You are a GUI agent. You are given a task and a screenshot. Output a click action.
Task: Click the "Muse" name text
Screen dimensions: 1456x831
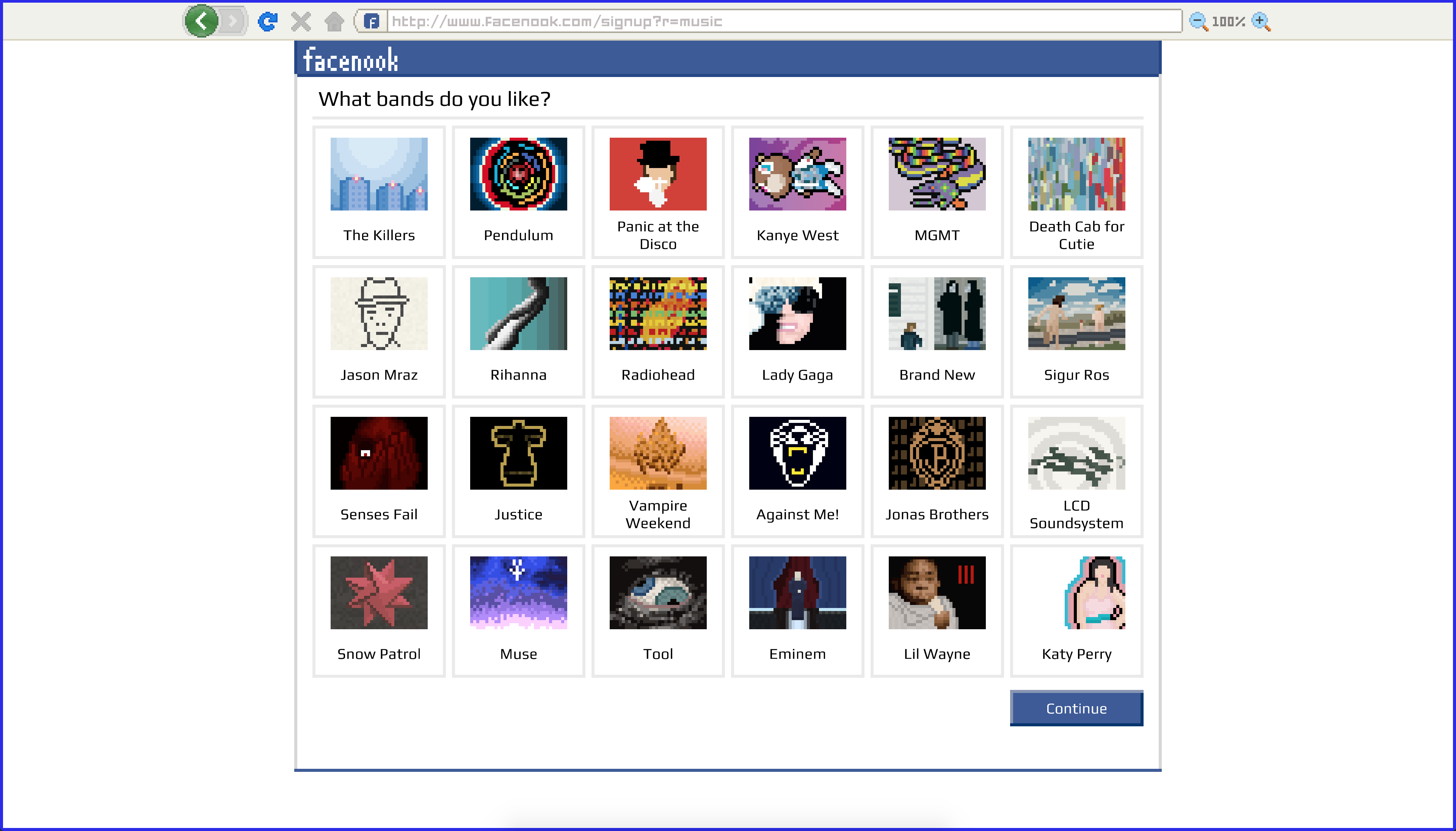(x=519, y=654)
